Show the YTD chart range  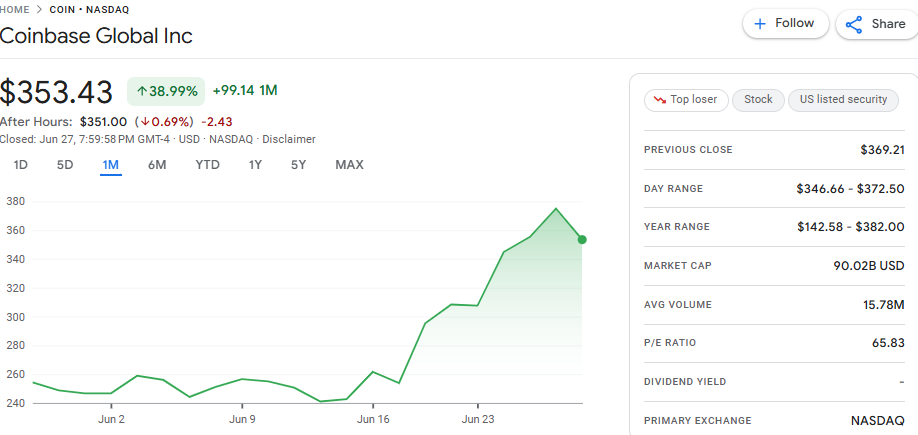click(x=207, y=165)
